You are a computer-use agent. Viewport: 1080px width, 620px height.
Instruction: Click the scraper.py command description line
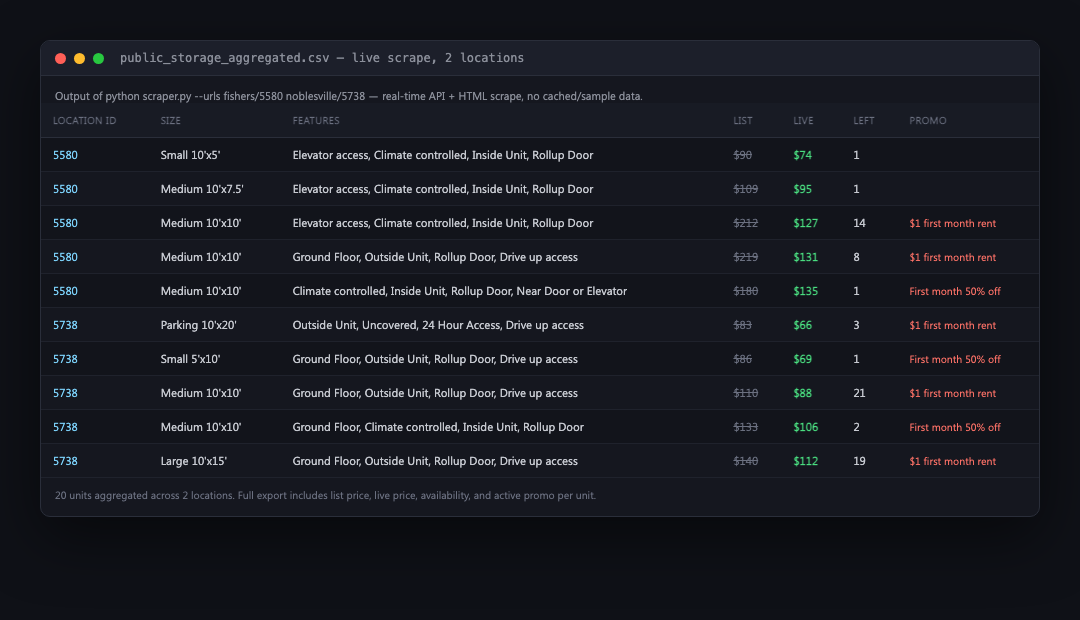point(349,96)
